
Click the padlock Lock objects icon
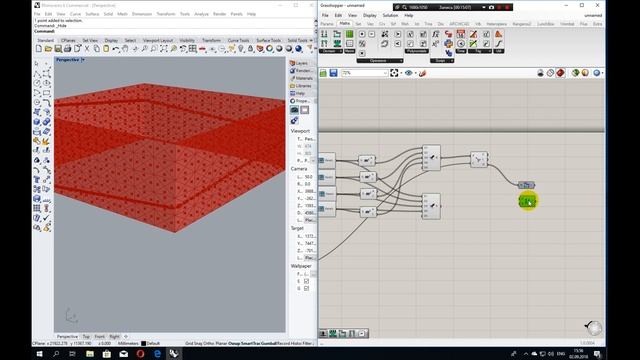coord(250,49)
